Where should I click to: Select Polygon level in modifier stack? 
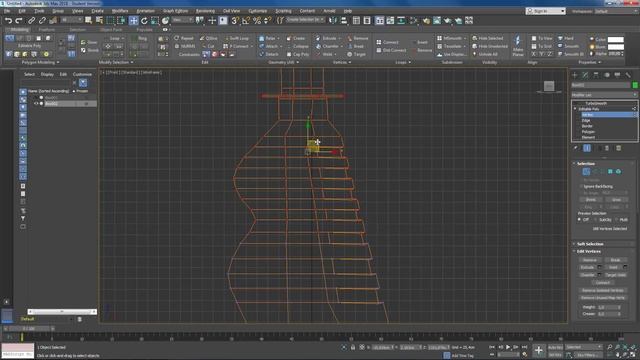point(588,132)
